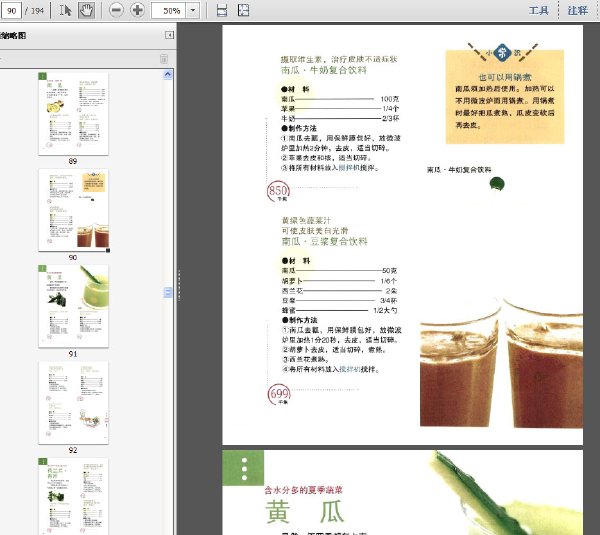This screenshot has height=535, width=600.
Task: Click the text 可使皮肤美白光滑
Action: (315, 230)
